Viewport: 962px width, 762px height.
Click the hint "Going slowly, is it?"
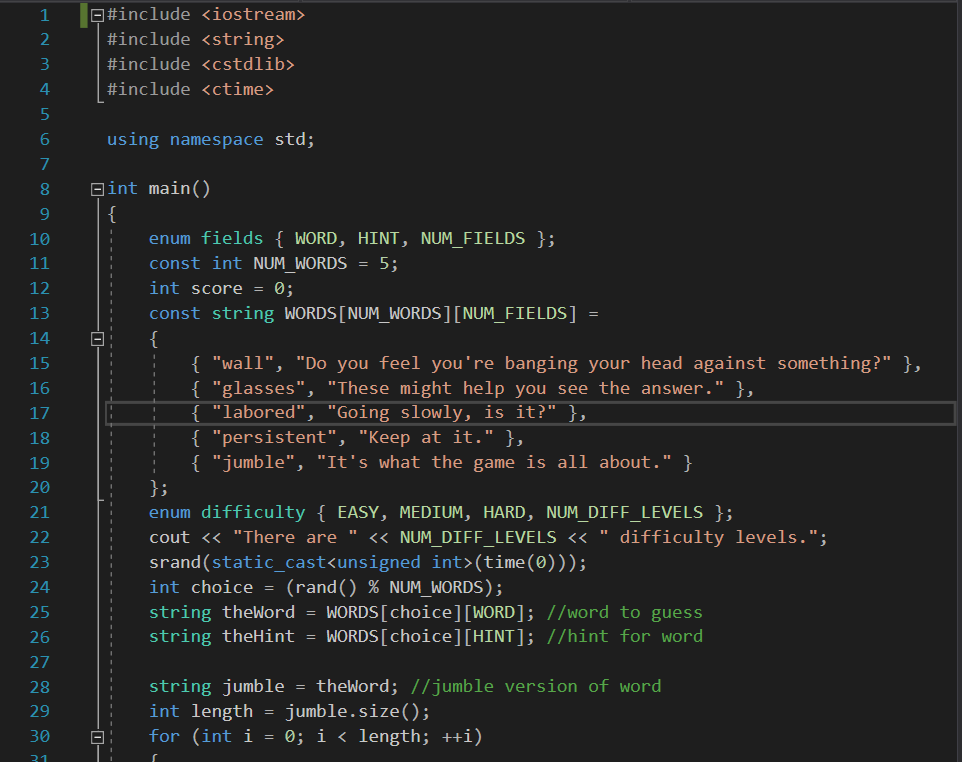(442, 412)
